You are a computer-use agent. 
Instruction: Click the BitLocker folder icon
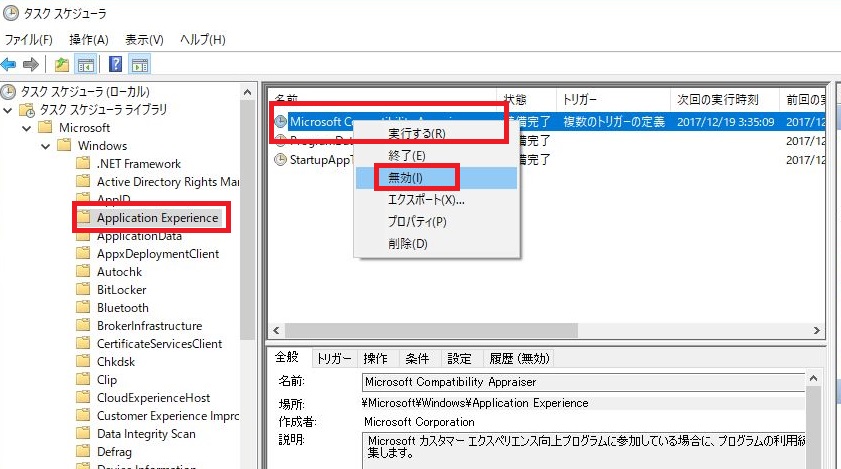click(x=83, y=289)
